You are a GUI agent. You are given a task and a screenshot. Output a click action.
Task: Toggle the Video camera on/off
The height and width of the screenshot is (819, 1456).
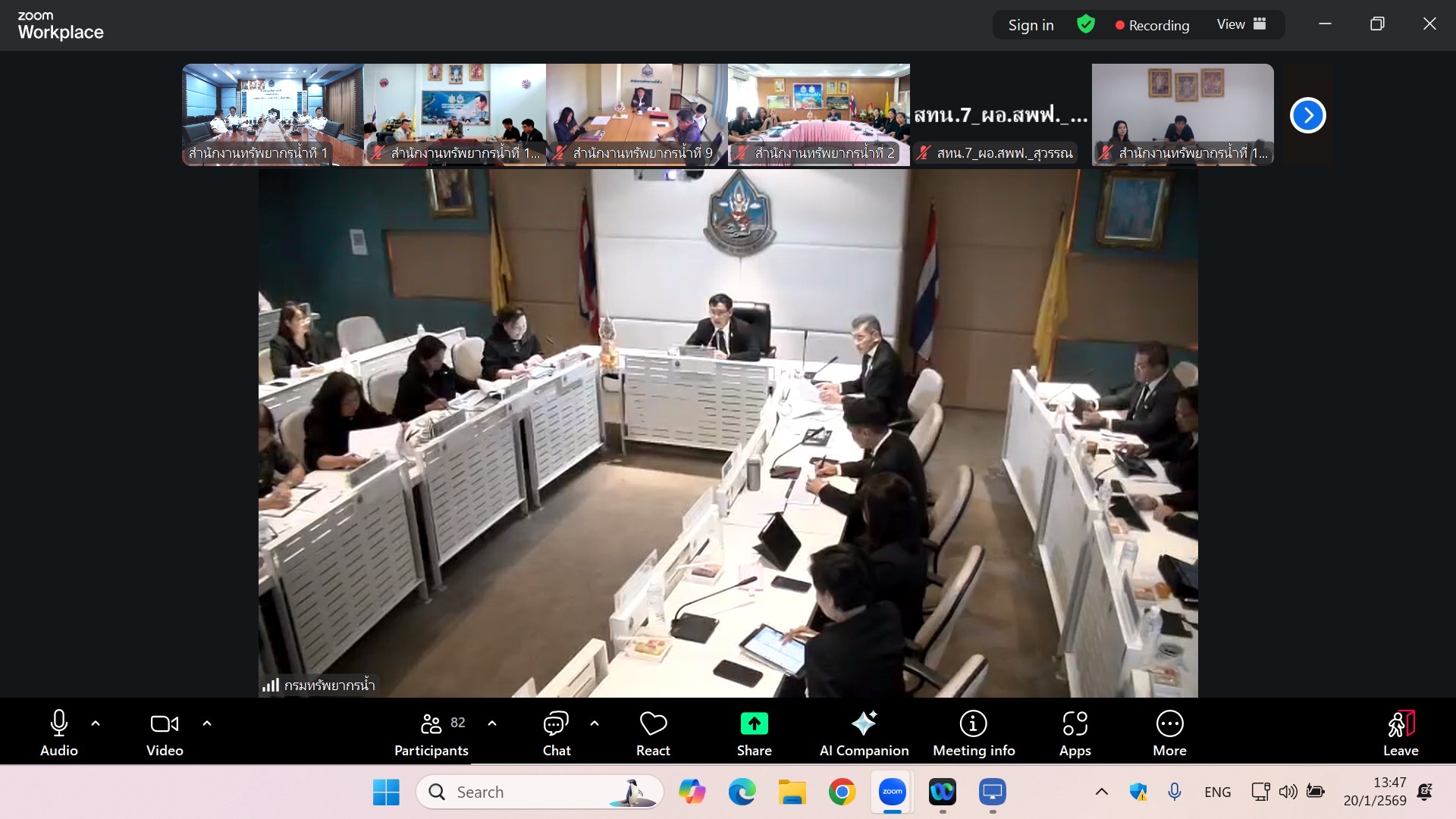click(x=165, y=724)
